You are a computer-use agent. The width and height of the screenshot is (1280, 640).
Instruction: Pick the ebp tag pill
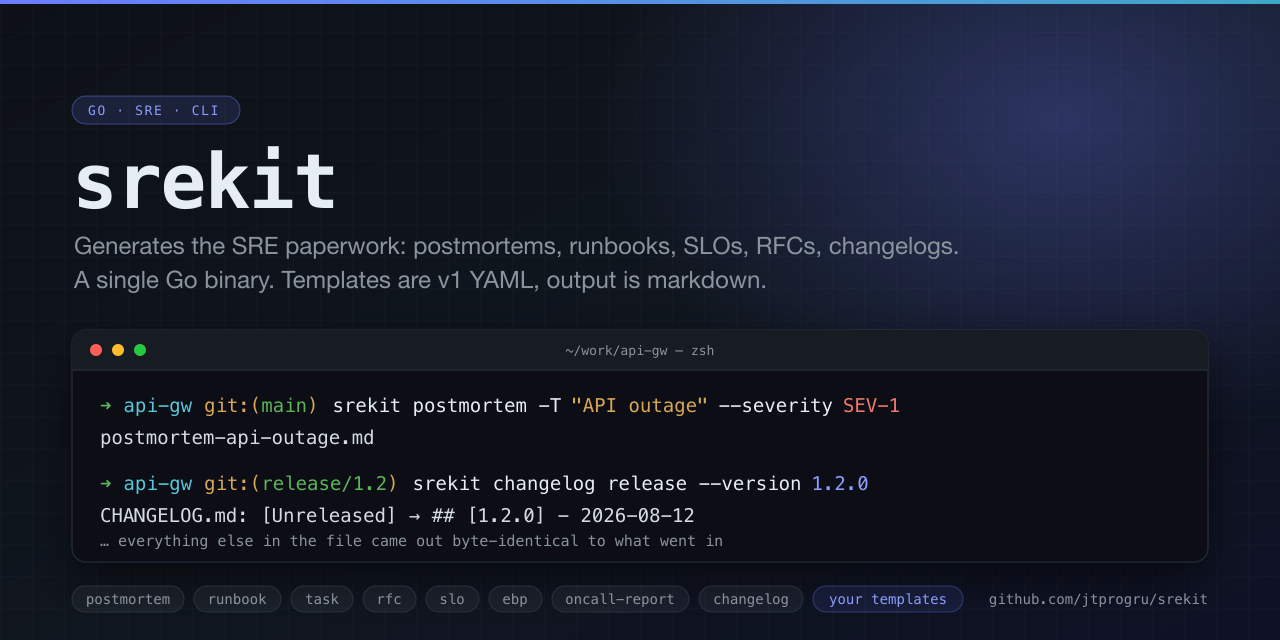point(515,599)
